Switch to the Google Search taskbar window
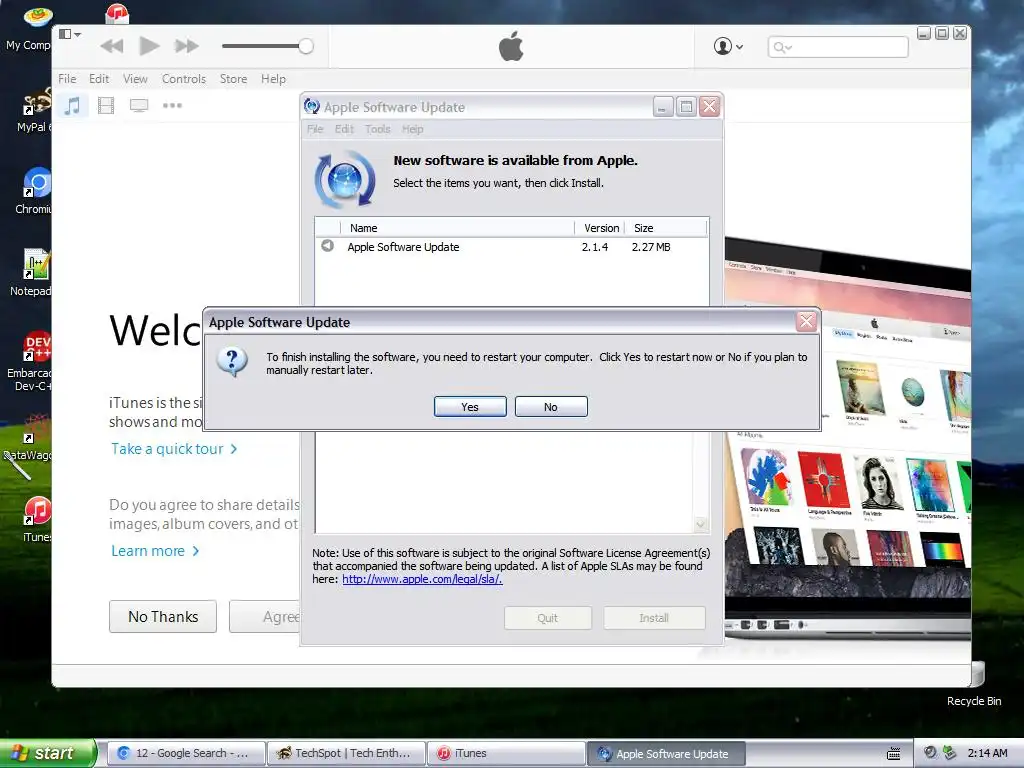1024x768 pixels. 185,753
